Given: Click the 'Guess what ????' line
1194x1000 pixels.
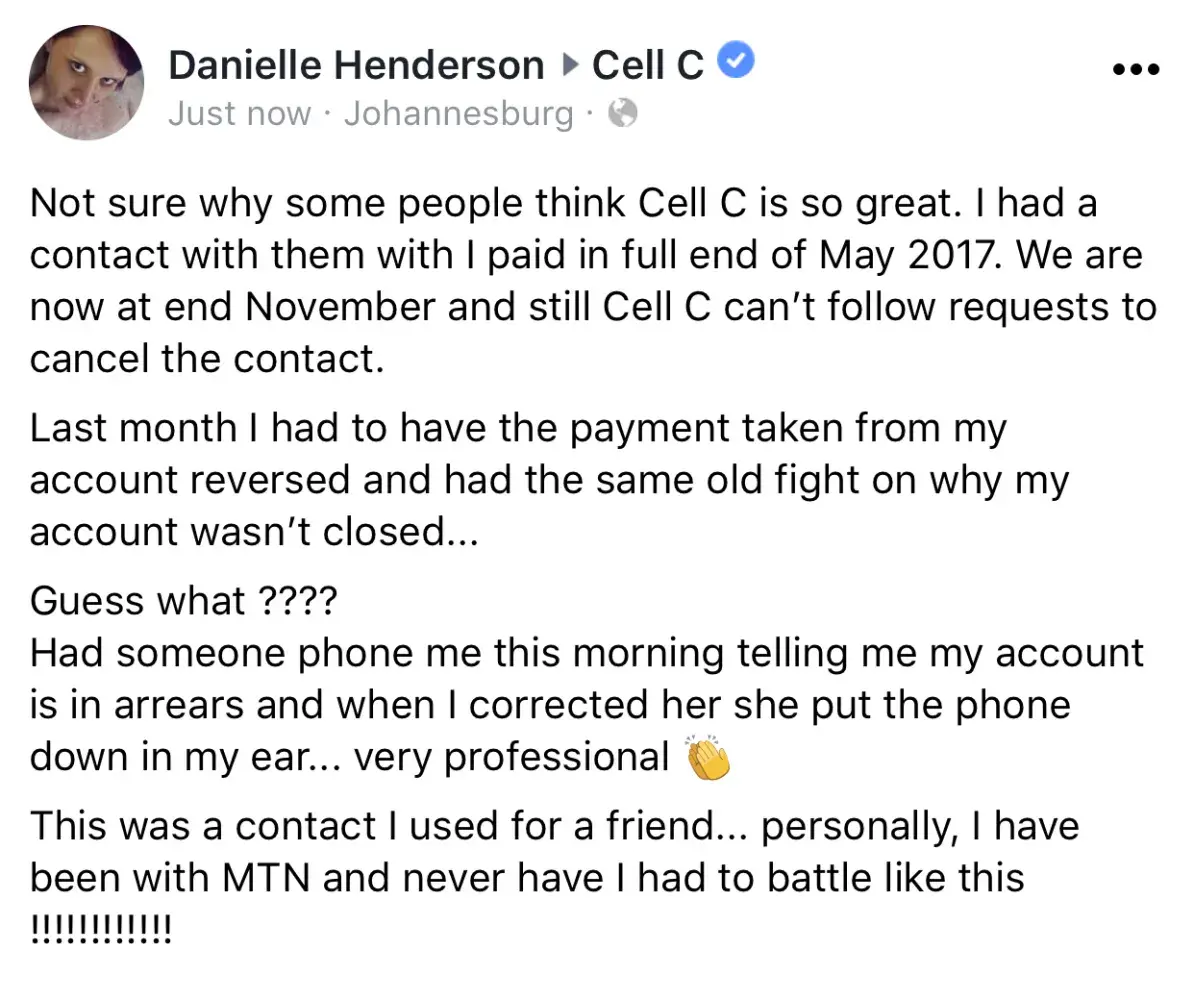Looking at the screenshot, I should pyautogui.click(x=184, y=601).
